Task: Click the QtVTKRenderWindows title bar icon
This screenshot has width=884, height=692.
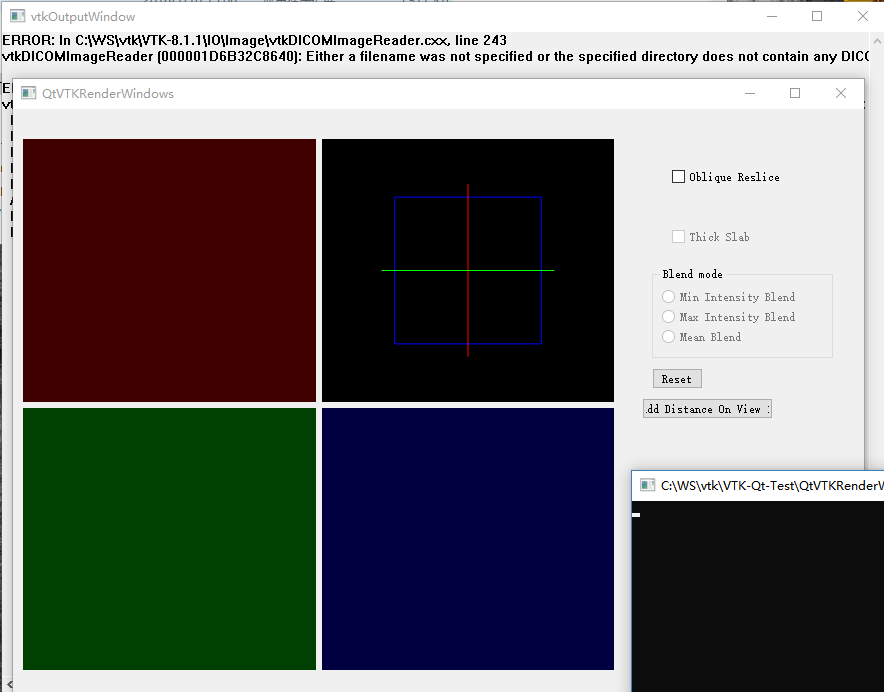Action: tap(29, 93)
